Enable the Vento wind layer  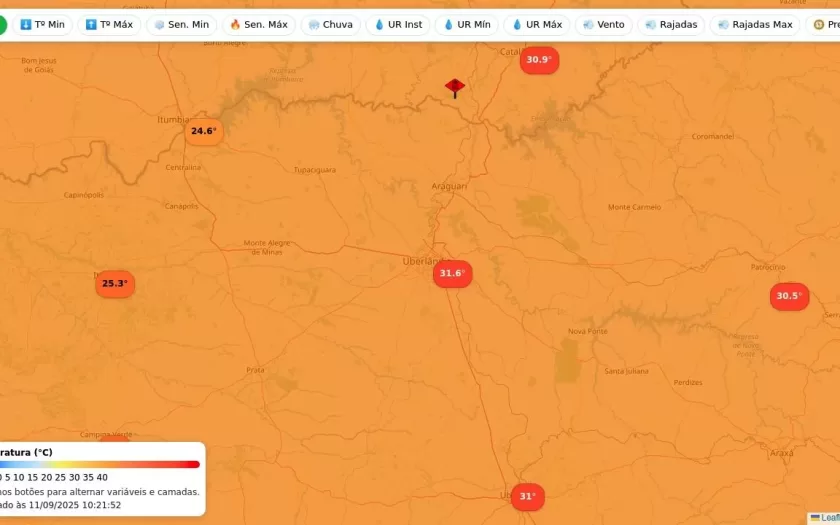603,24
